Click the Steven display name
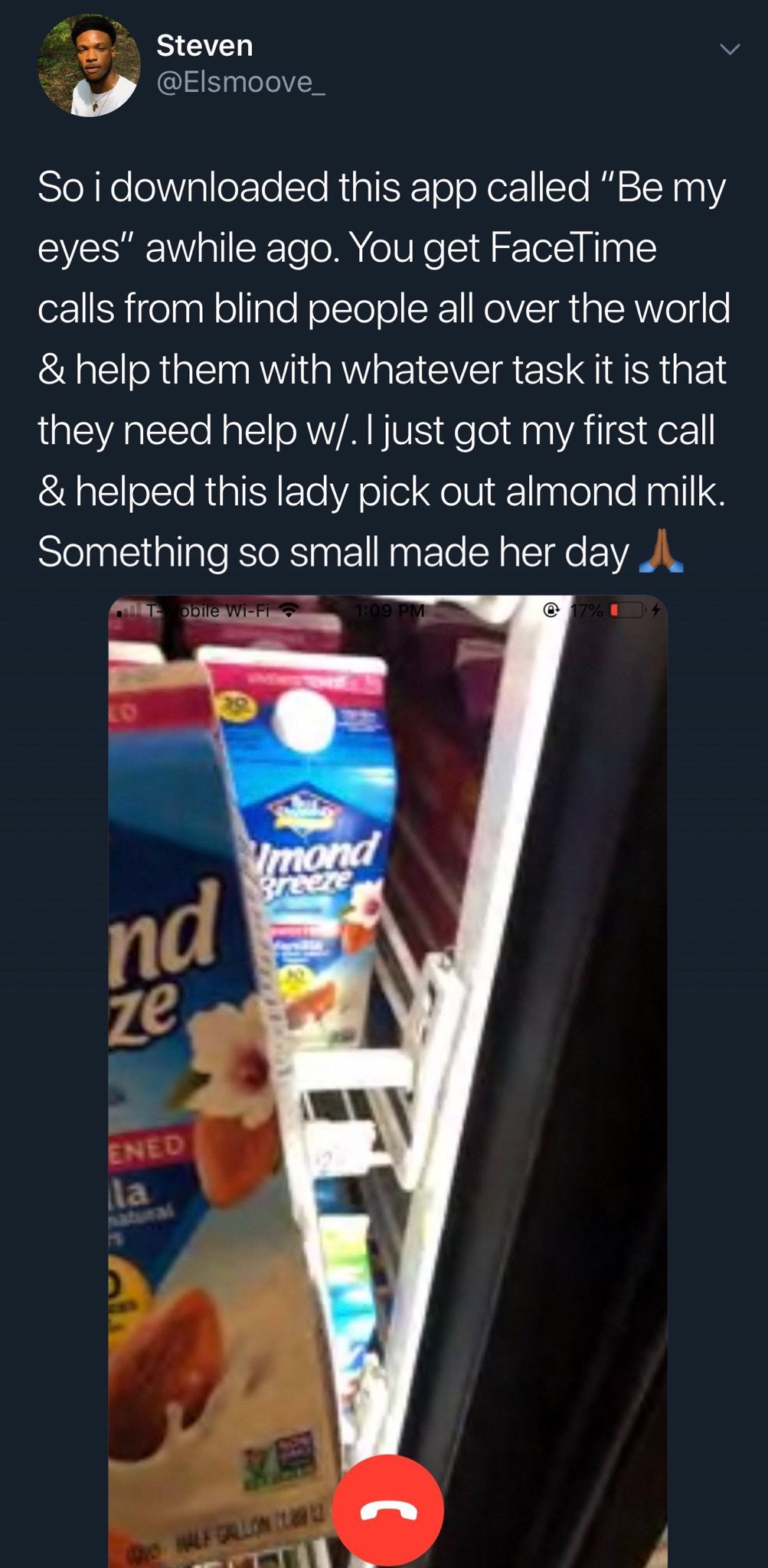The width and height of the screenshot is (768, 1568). (x=204, y=45)
